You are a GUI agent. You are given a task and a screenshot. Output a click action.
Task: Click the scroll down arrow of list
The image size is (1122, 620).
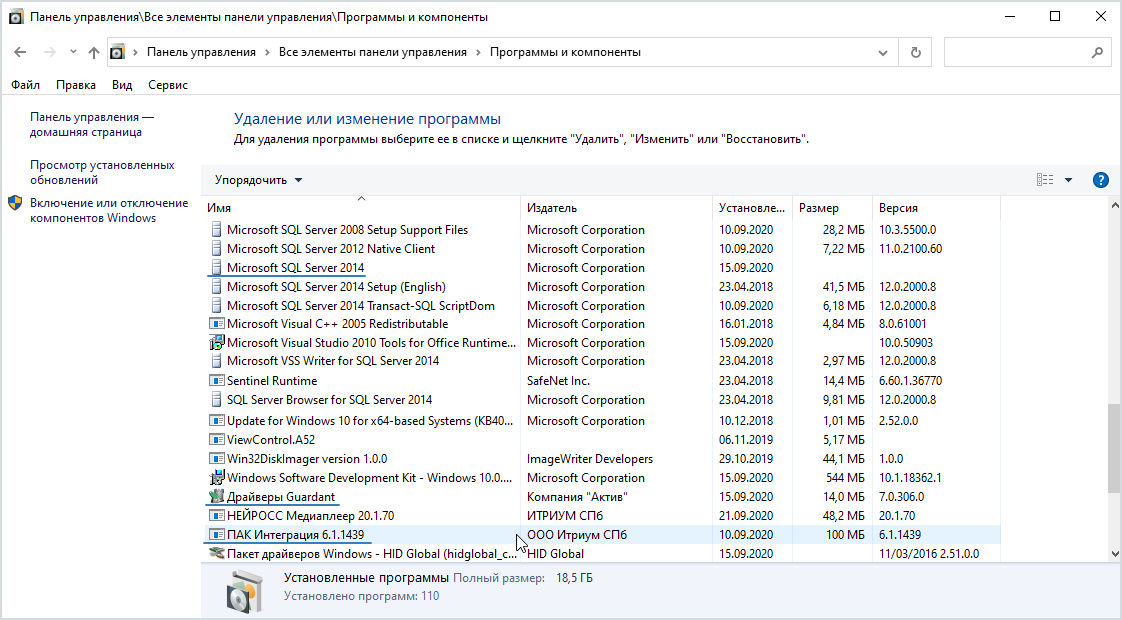[1114, 553]
